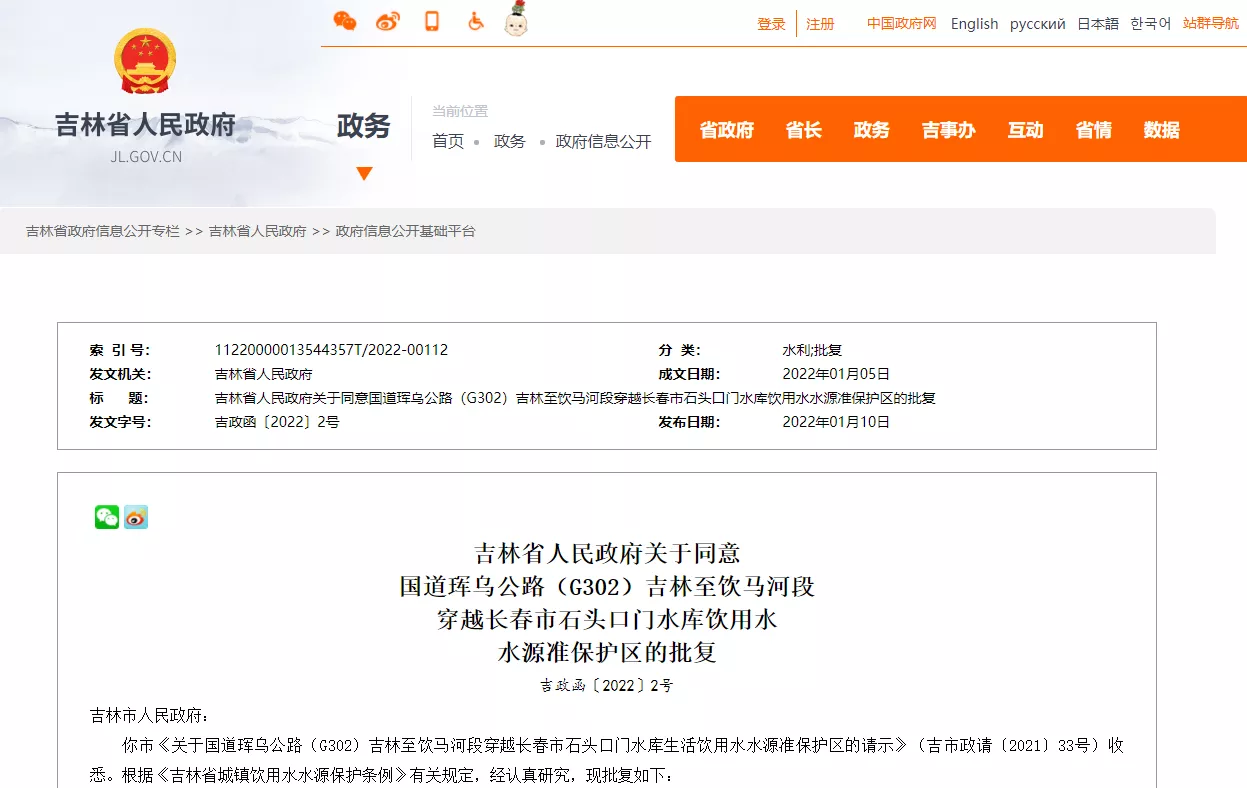Click the national emblem logo
The image size is (1247, 788).
(x=145, y=62)
